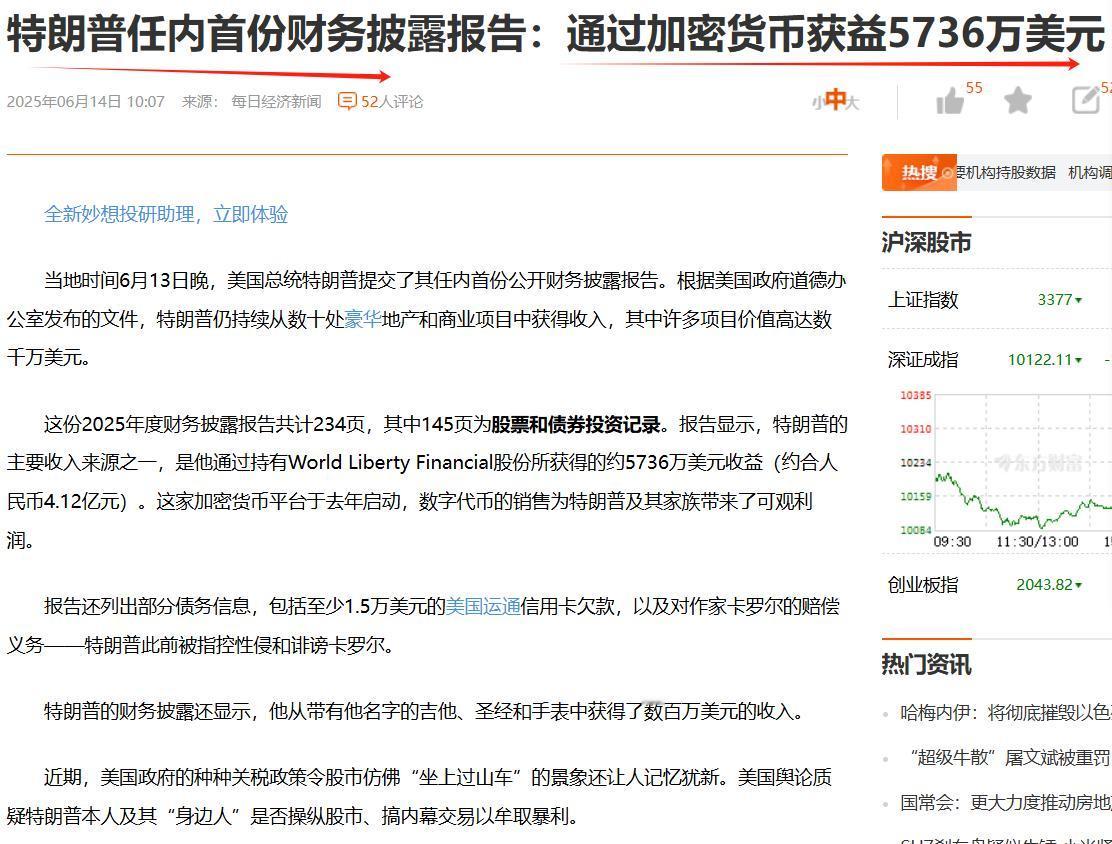Click the 3377 index value
Image resolution: width=1112 pixels, height=844 pixels.
point(1055,299)
